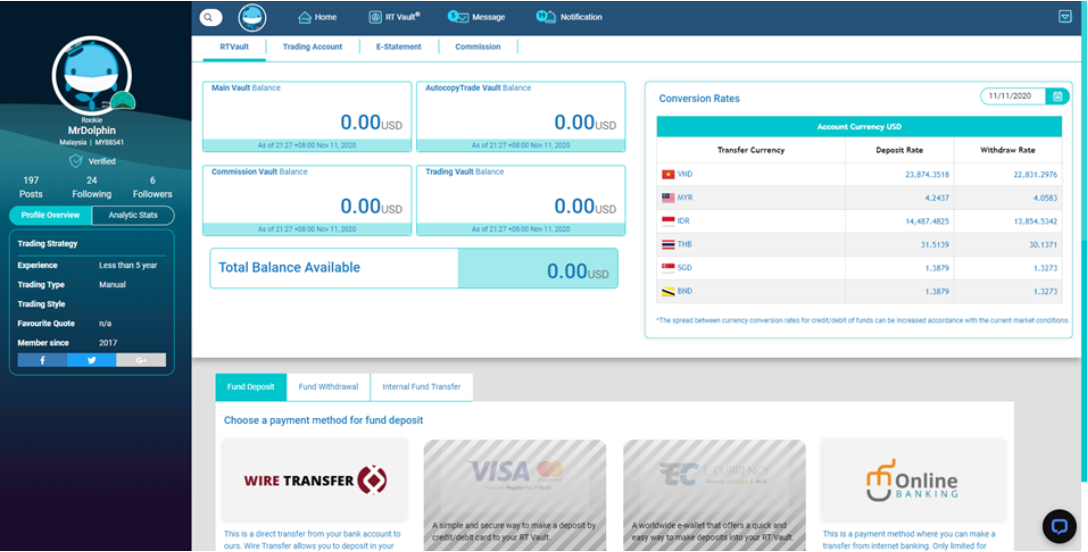Viewport: 1088px width, 552px height.
Task: Choose Wire Transfer payment method
Action: [x=315, y=480]
